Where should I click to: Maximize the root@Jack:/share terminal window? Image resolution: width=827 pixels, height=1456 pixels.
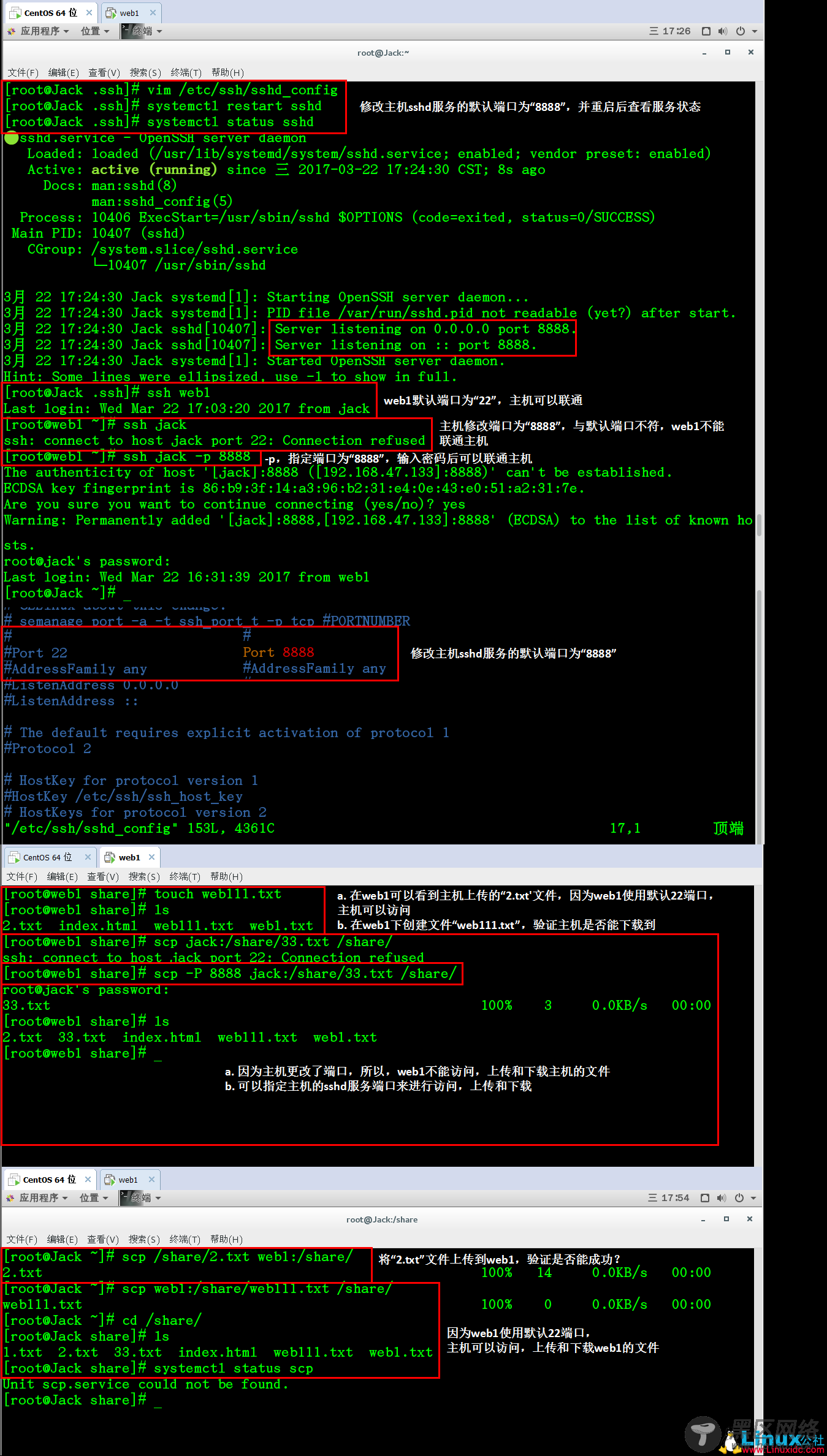point(726,1219)
